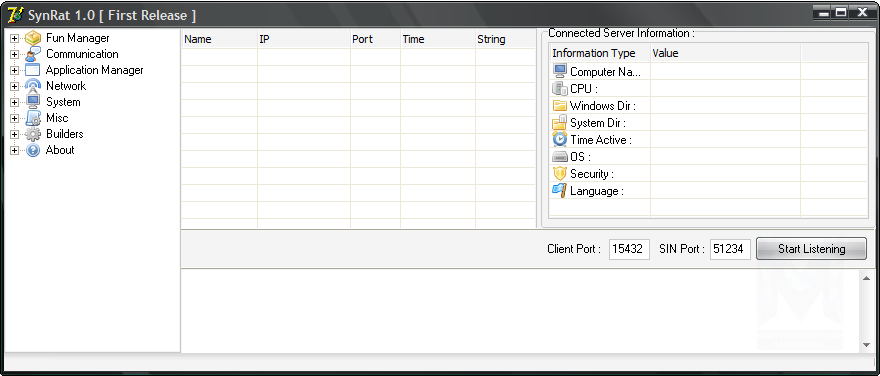Select the OS : row label
This screenshot has width=880, height=376.
click(580, 157)
